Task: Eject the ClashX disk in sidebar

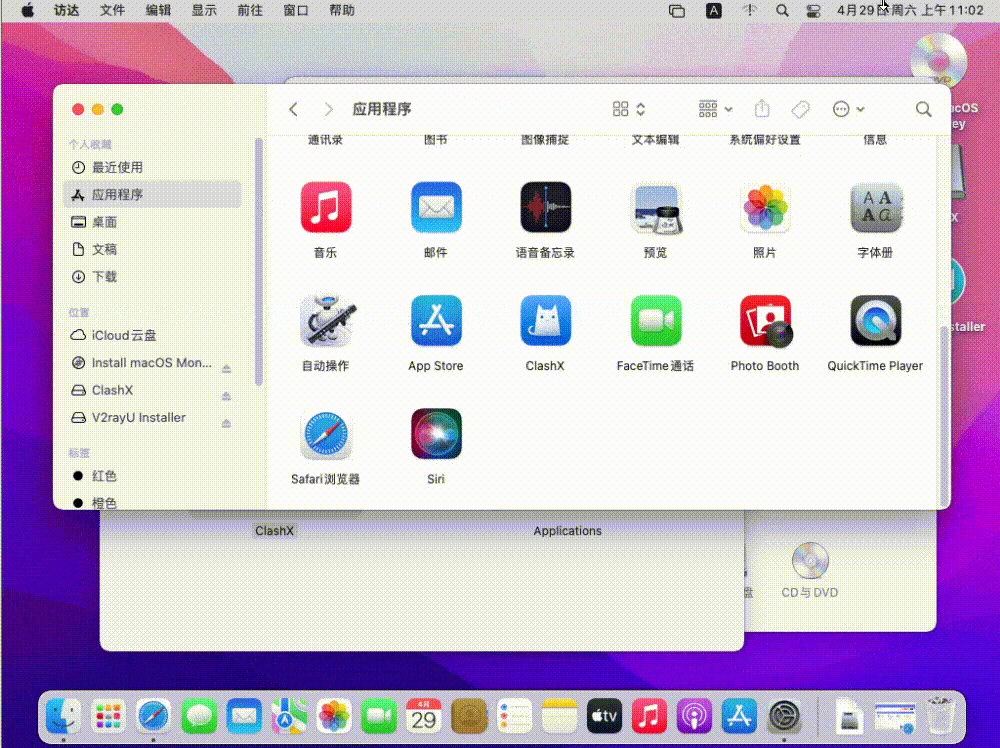Action: 227,391
